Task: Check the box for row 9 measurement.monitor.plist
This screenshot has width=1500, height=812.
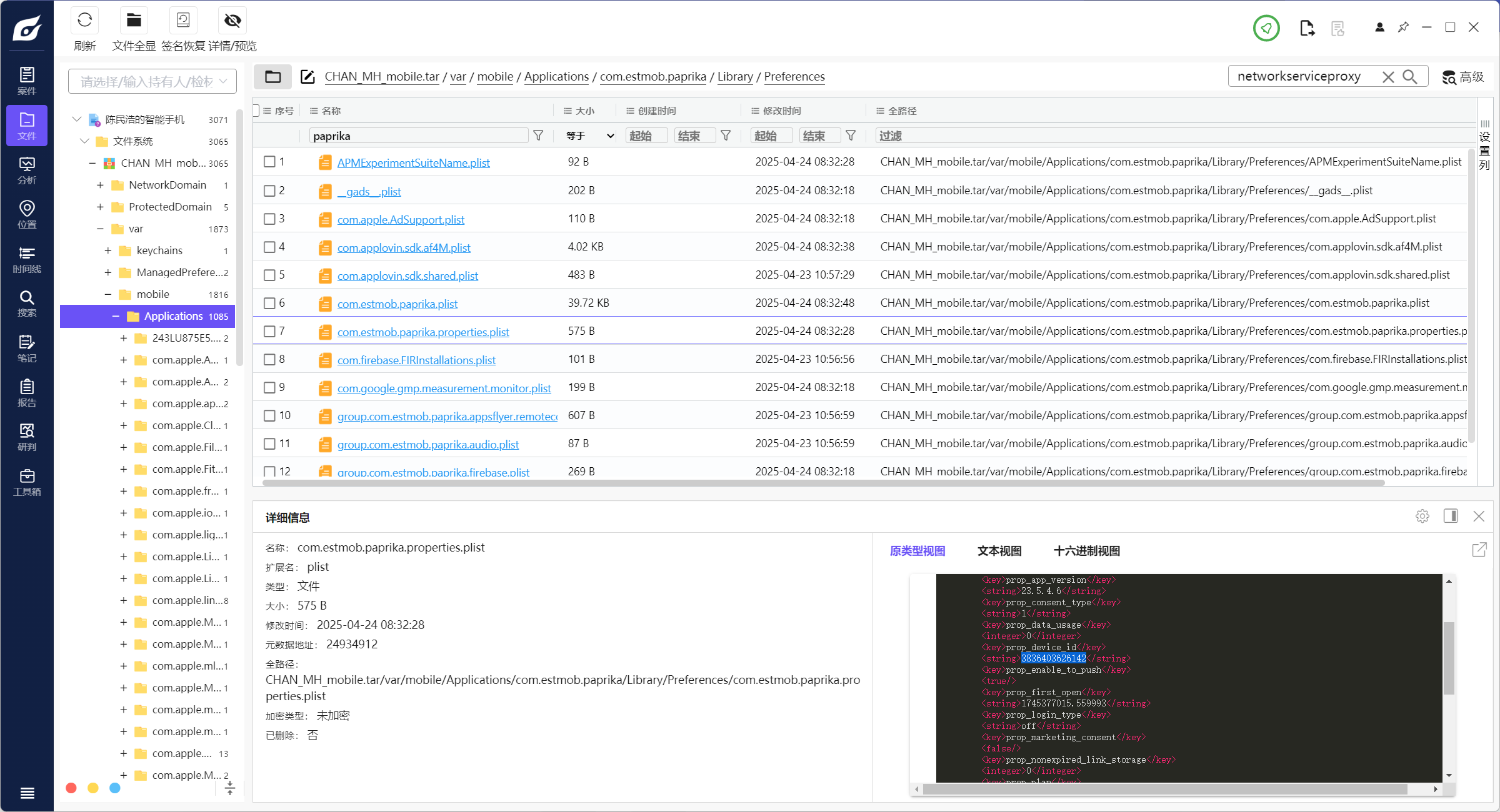Action: (x=269, y=387)
